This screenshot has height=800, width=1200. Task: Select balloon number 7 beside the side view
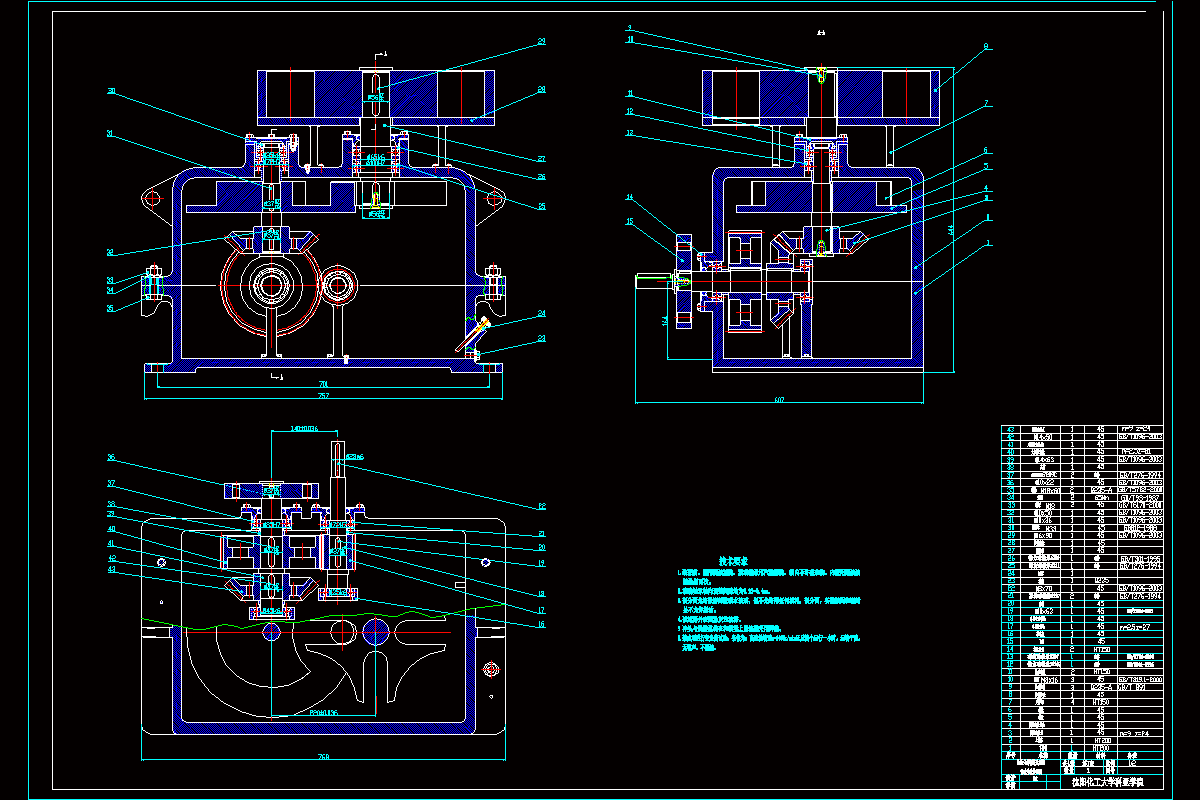[986, 103]
